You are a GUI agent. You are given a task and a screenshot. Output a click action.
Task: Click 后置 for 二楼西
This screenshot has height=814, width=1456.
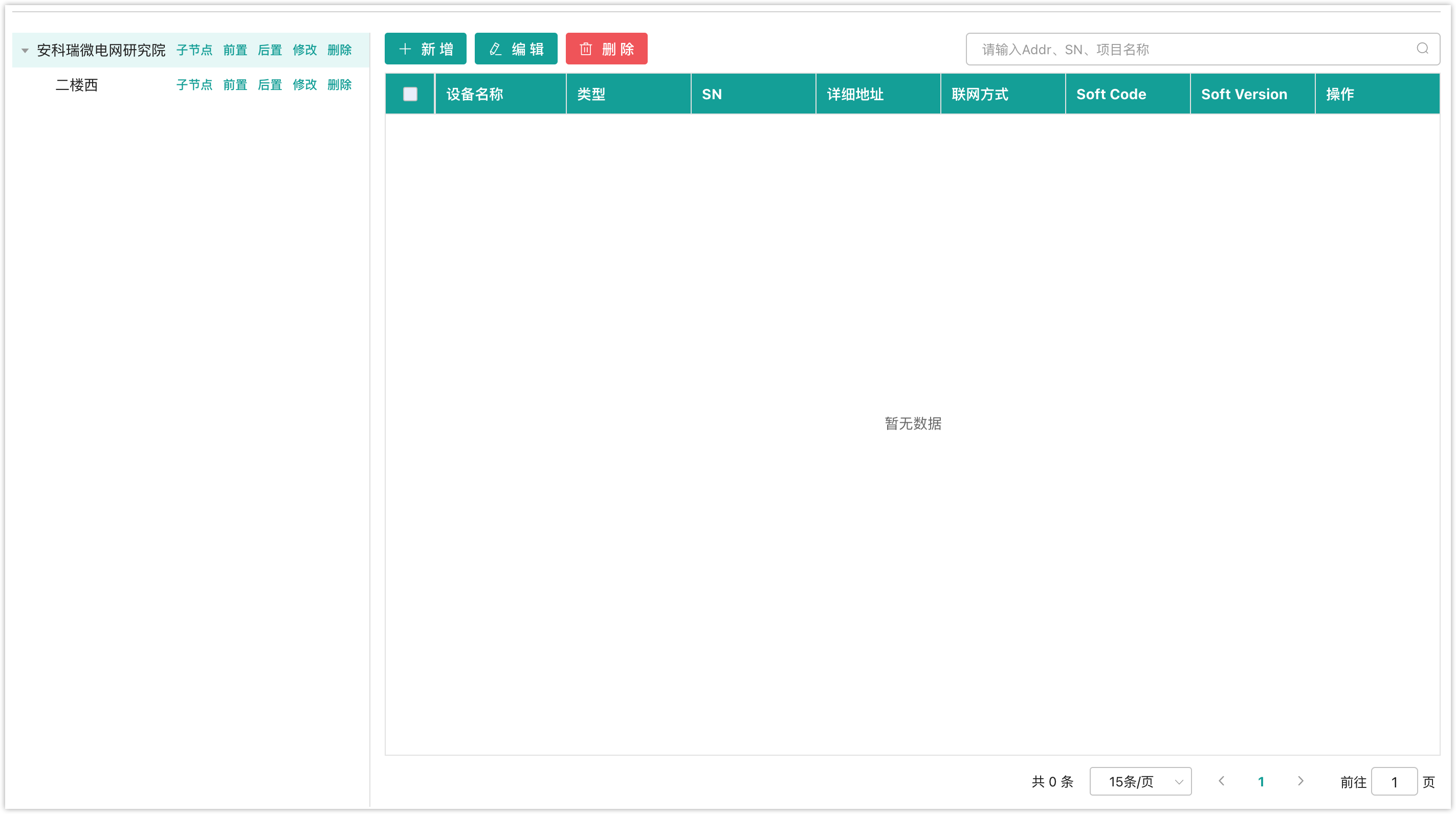[270, 85]
